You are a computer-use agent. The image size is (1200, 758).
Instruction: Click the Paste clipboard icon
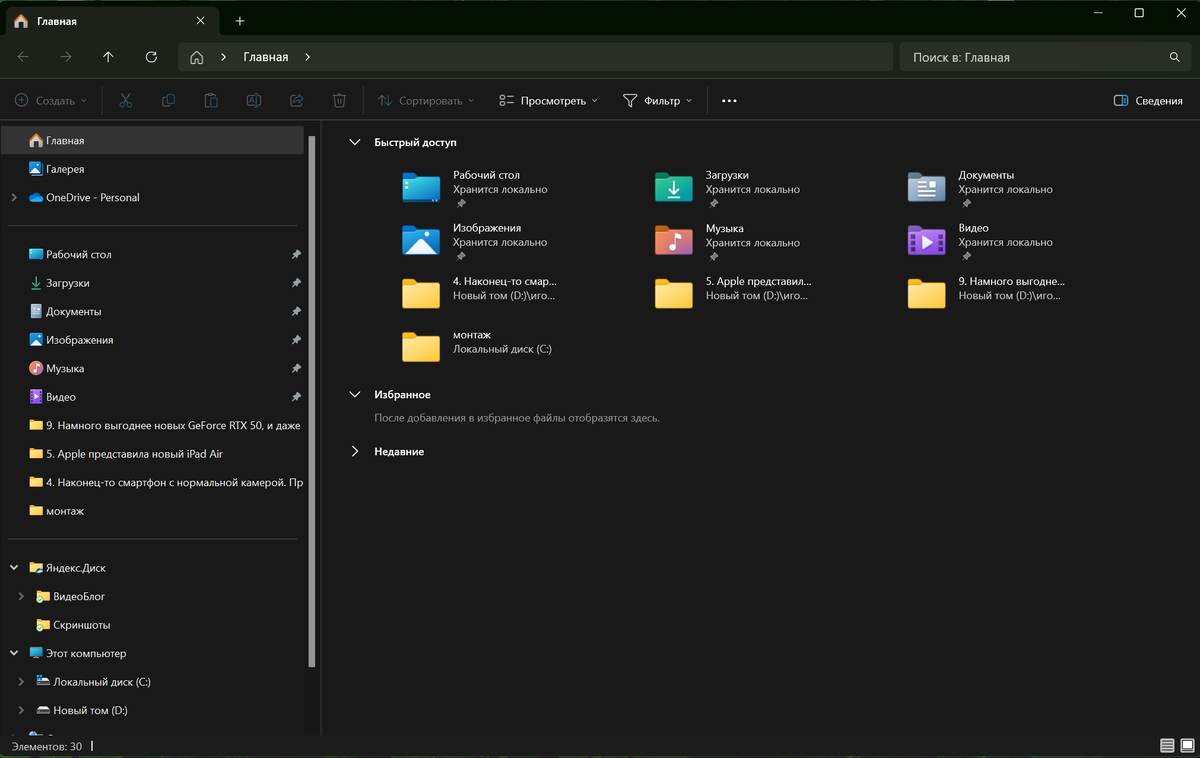pos(211,101)
